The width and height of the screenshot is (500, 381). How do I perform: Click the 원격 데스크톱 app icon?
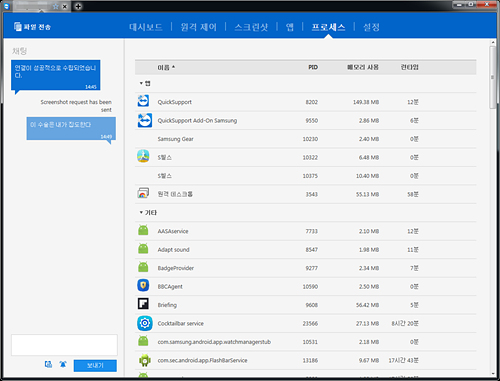click(x=143, y=193)
